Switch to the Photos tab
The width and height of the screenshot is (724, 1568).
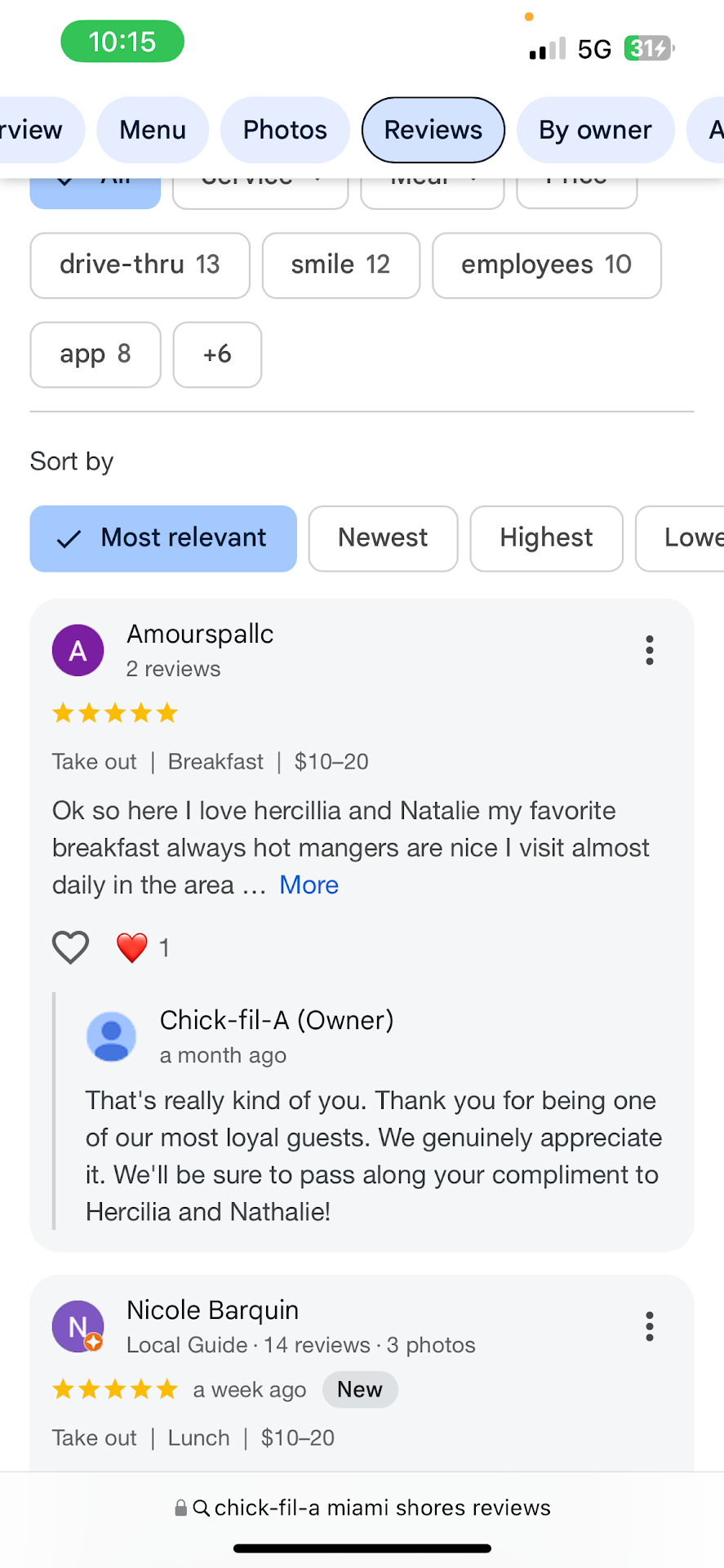[285, 130]
